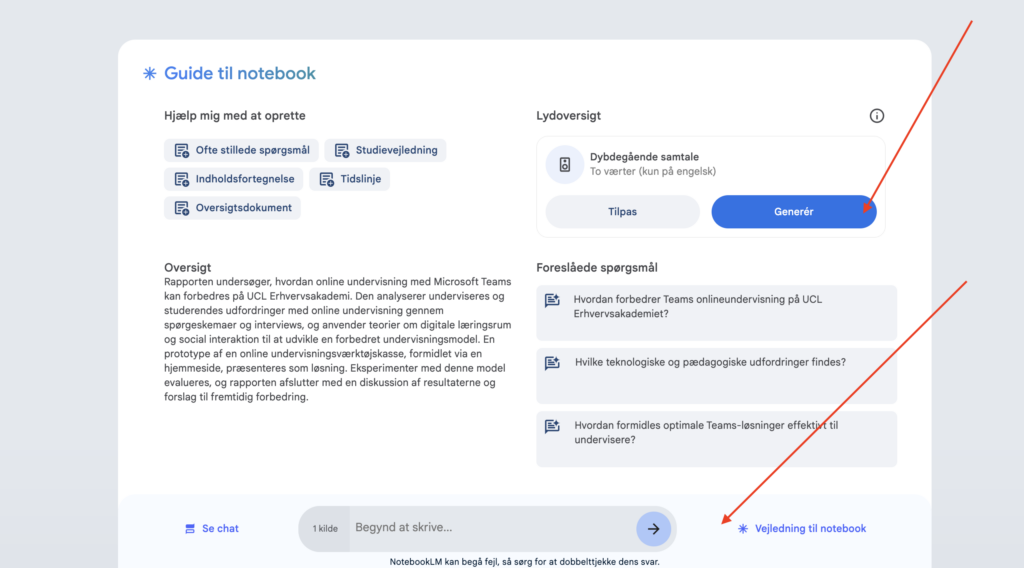Click the document icon on Tidslinje

coord(327,180)
